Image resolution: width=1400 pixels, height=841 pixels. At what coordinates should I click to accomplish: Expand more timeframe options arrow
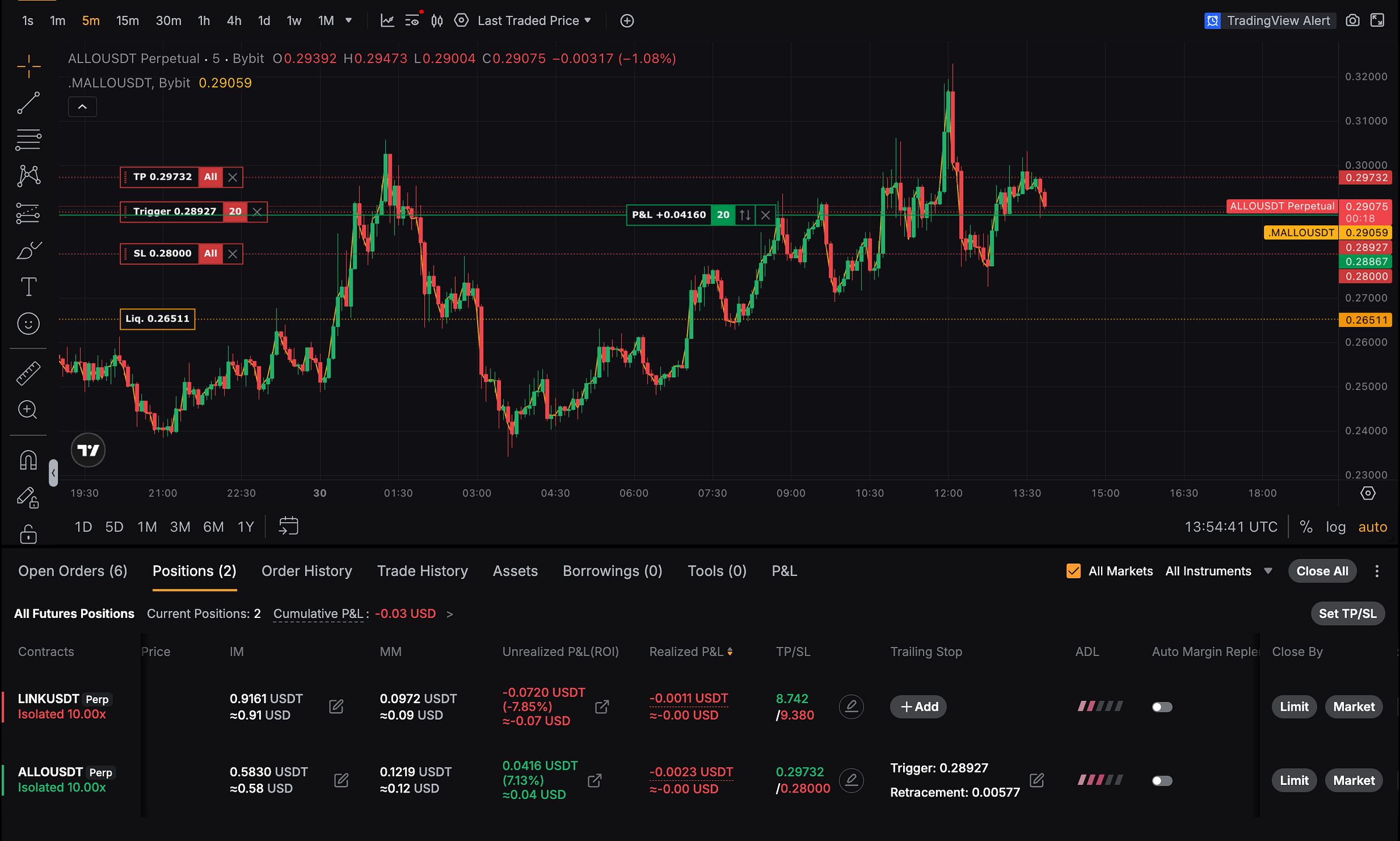pyautogui.click(x=349, y=20)
